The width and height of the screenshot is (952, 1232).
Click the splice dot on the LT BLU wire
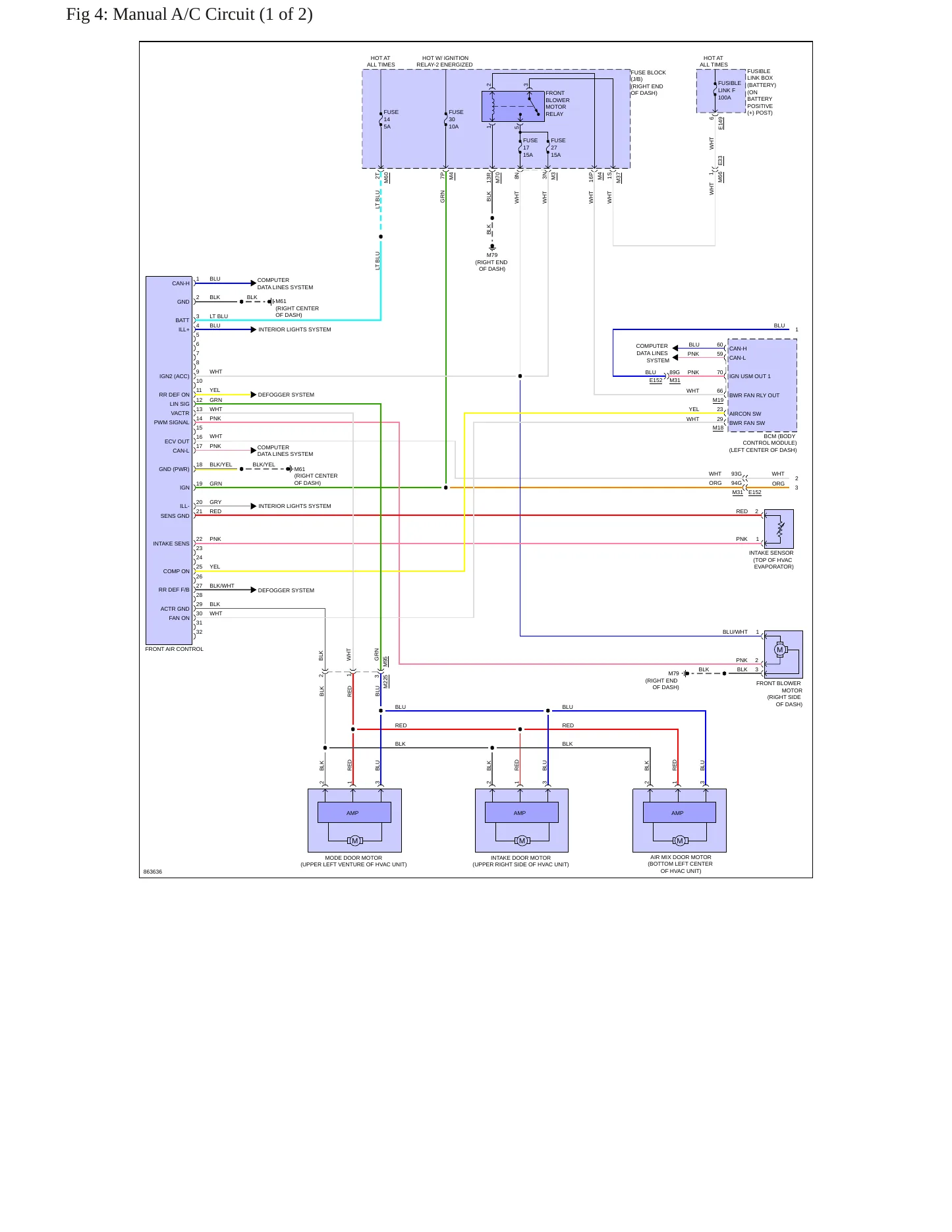381,237
